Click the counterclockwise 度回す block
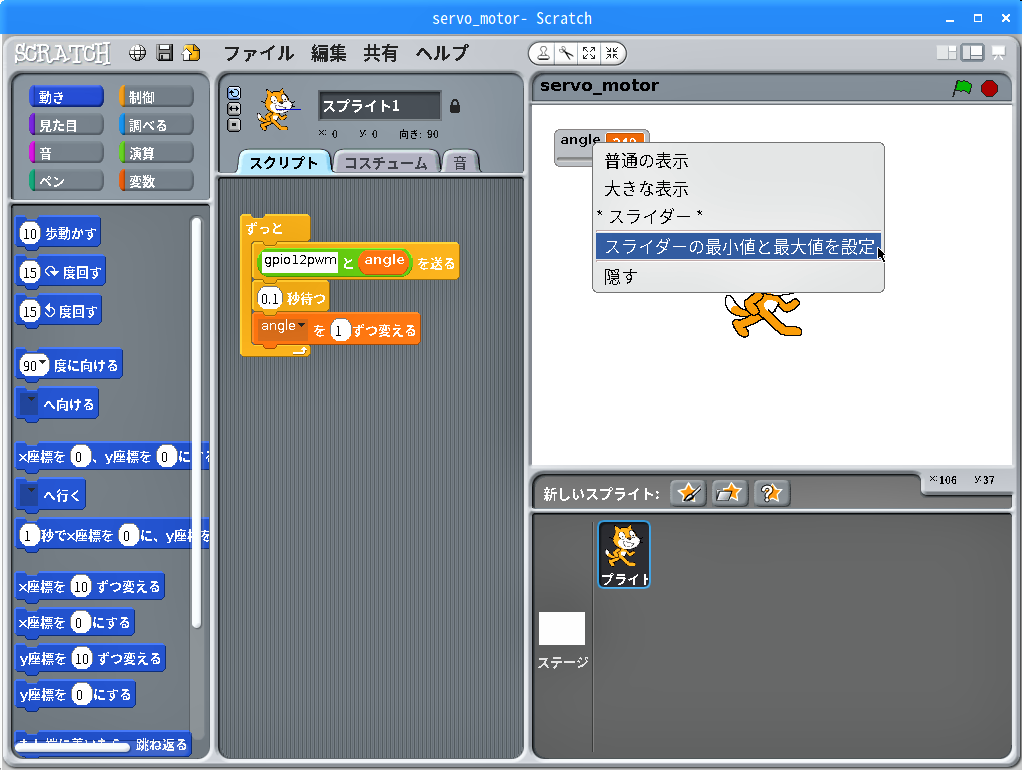The width and height of the screenshot is (1022, 770). 58,311
